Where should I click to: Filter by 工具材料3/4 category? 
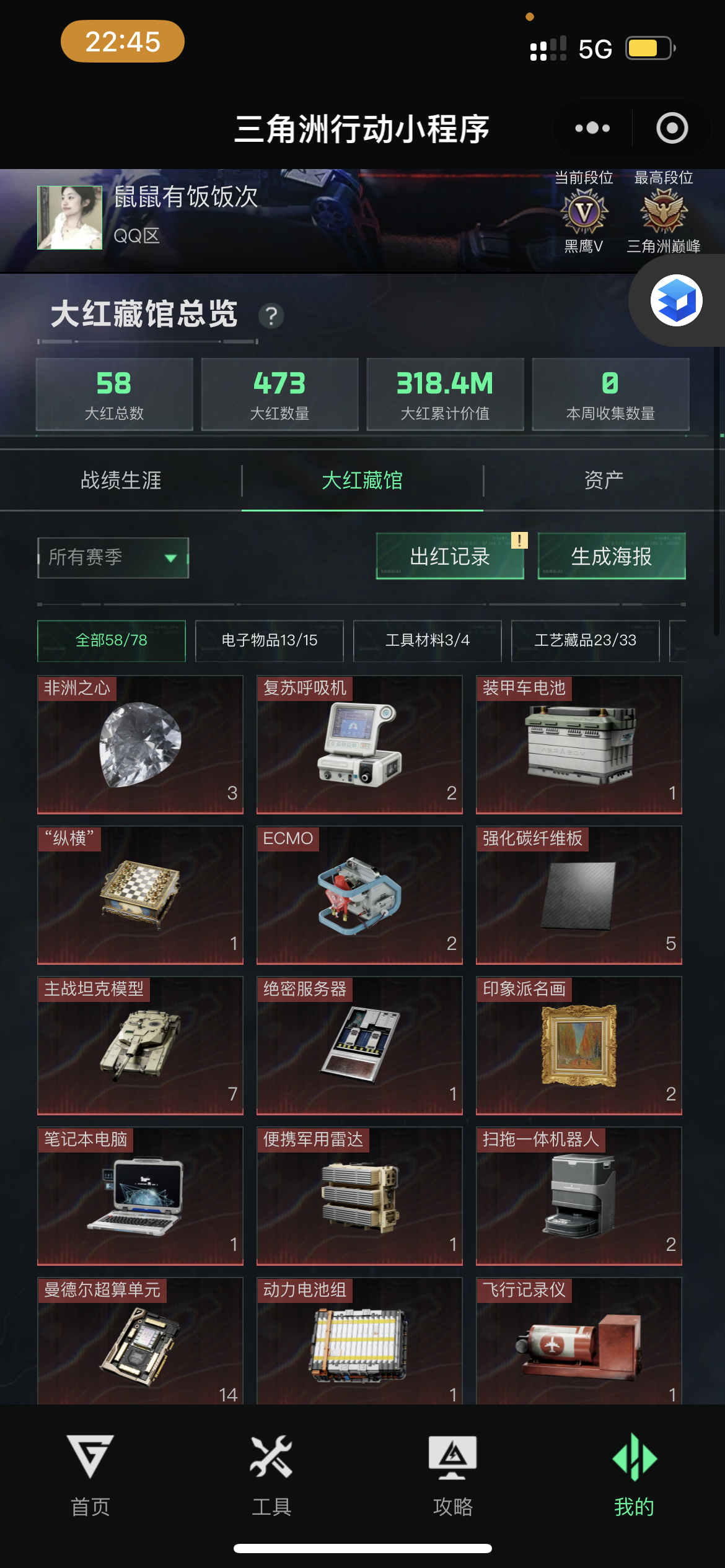click(x=428, y=640)
